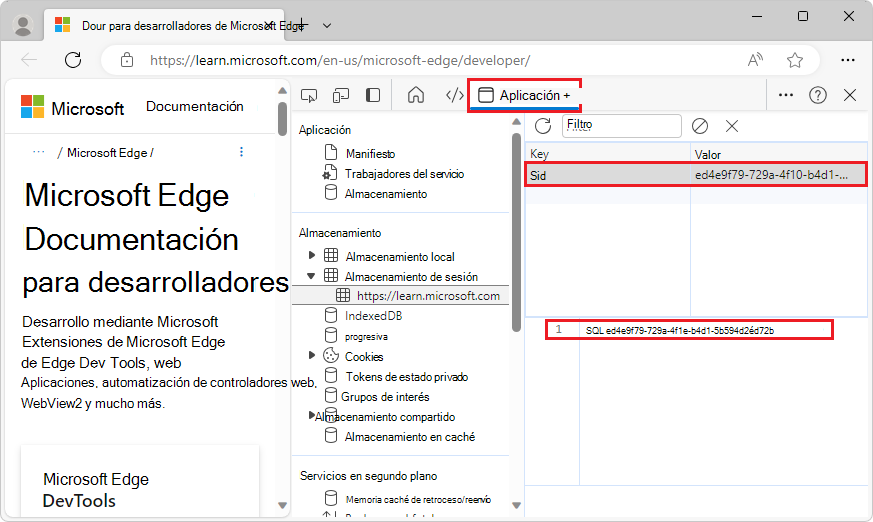873x522 pixels.
Task: Click the Manifiesto document icon
Action: tap(331, 152)
